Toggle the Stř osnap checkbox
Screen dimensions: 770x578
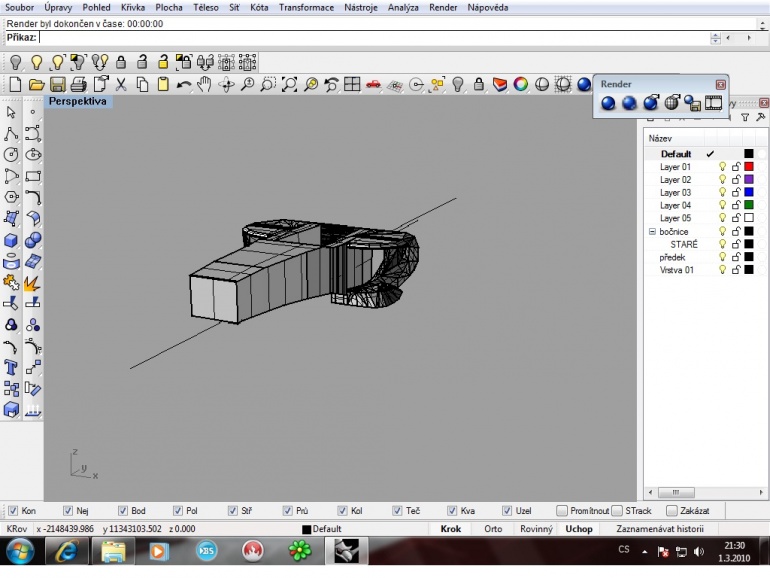233,511
